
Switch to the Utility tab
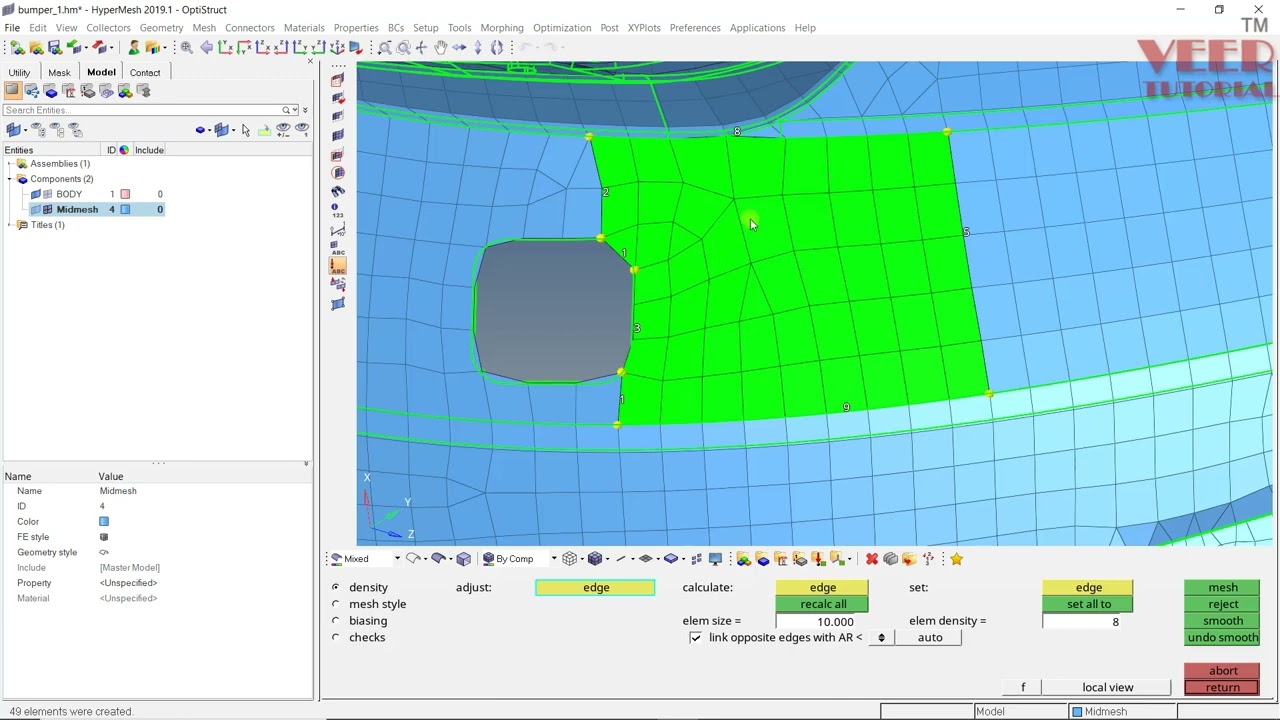click(19, 72)
